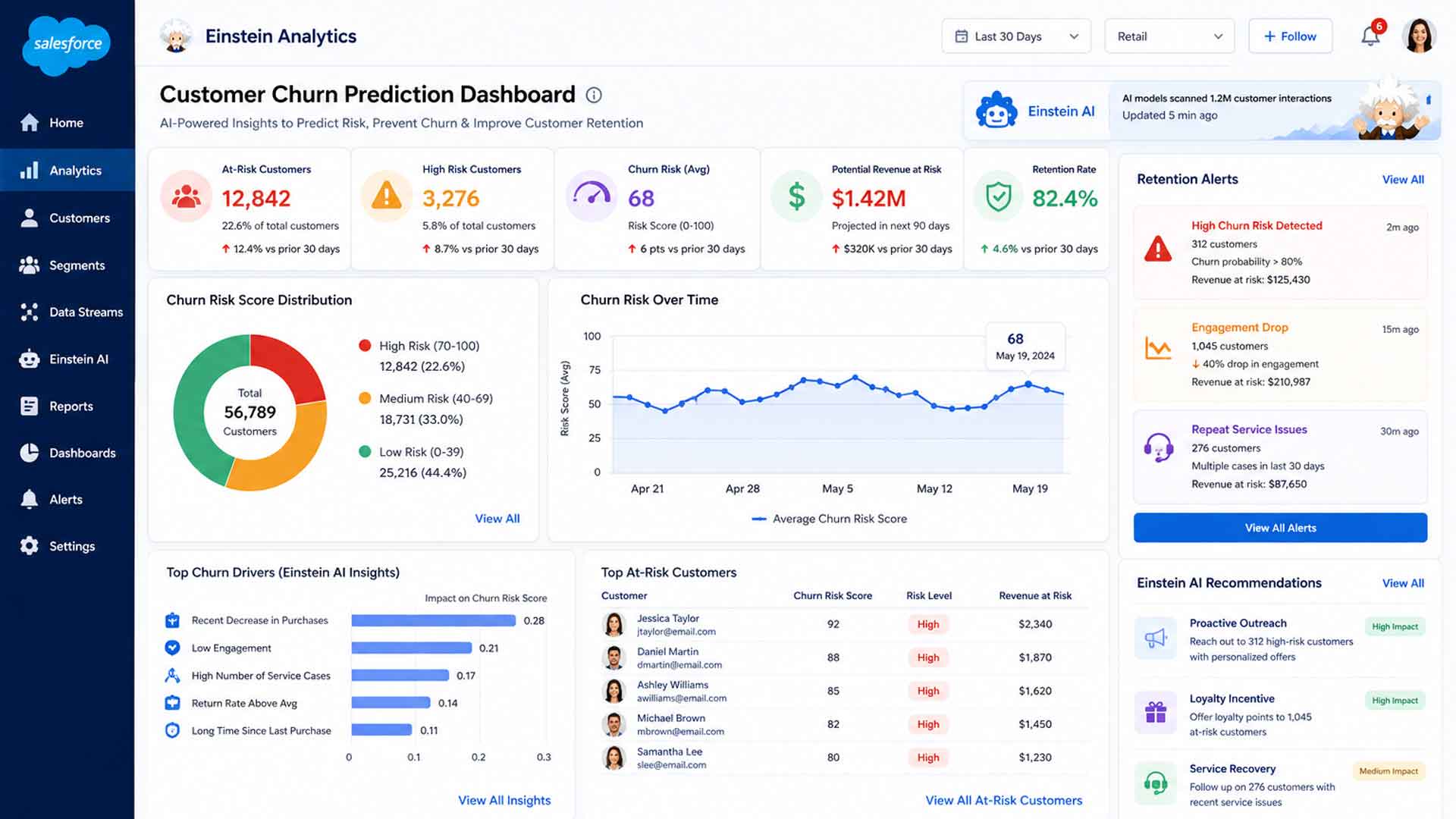Open Customers in the sidebar
The height and width of the screenshot is (819, 1456).
pyautogui.click(x=67, y=218)
